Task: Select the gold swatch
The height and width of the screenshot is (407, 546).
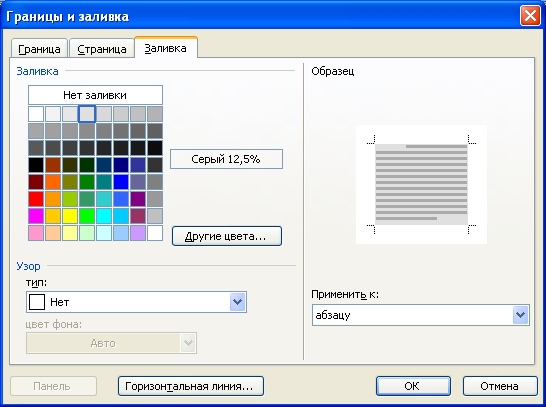Action: point(53,216)
